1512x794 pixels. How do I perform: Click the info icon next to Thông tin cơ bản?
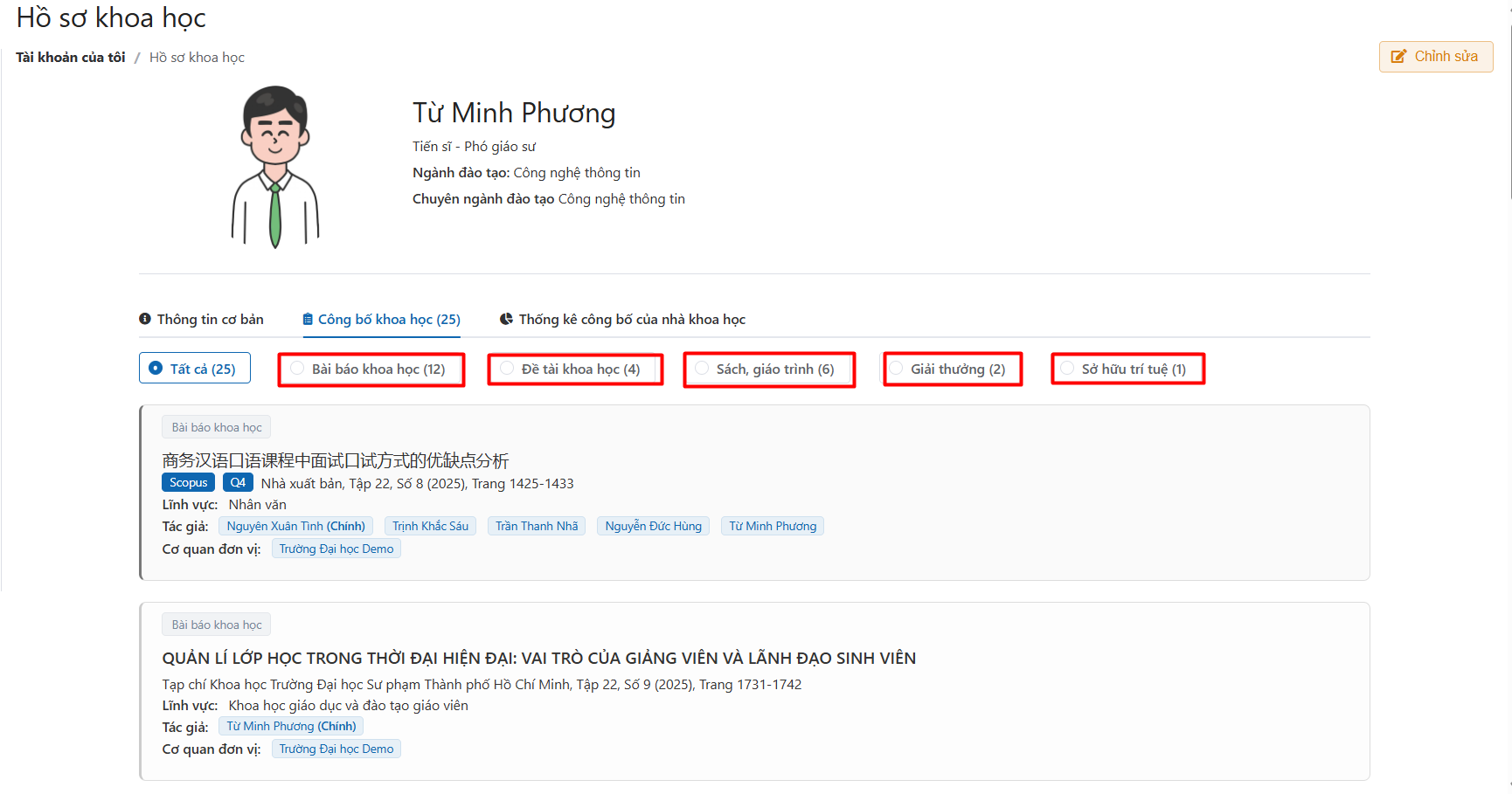tap(145, 319)
